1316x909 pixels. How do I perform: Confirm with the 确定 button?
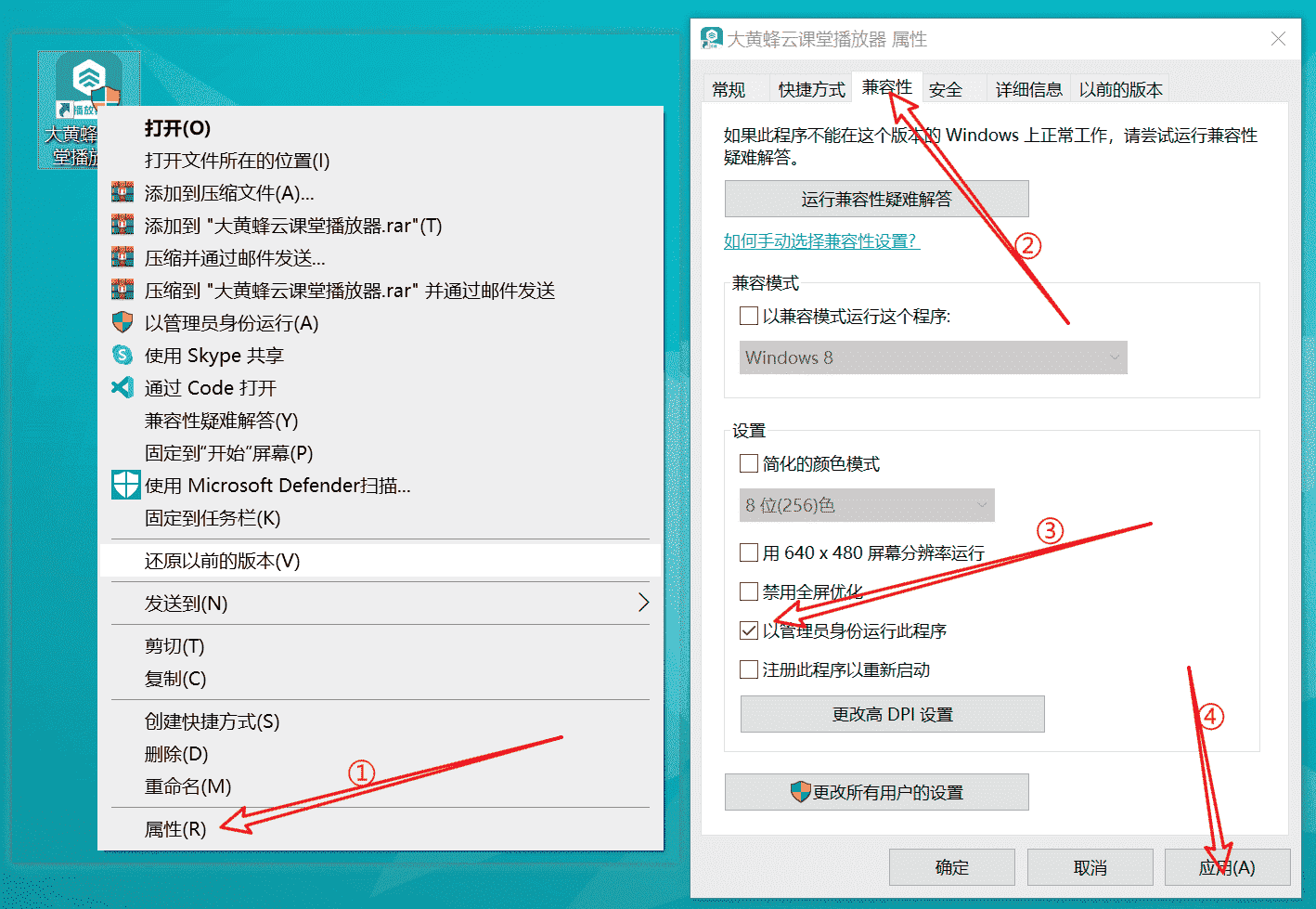951,867
